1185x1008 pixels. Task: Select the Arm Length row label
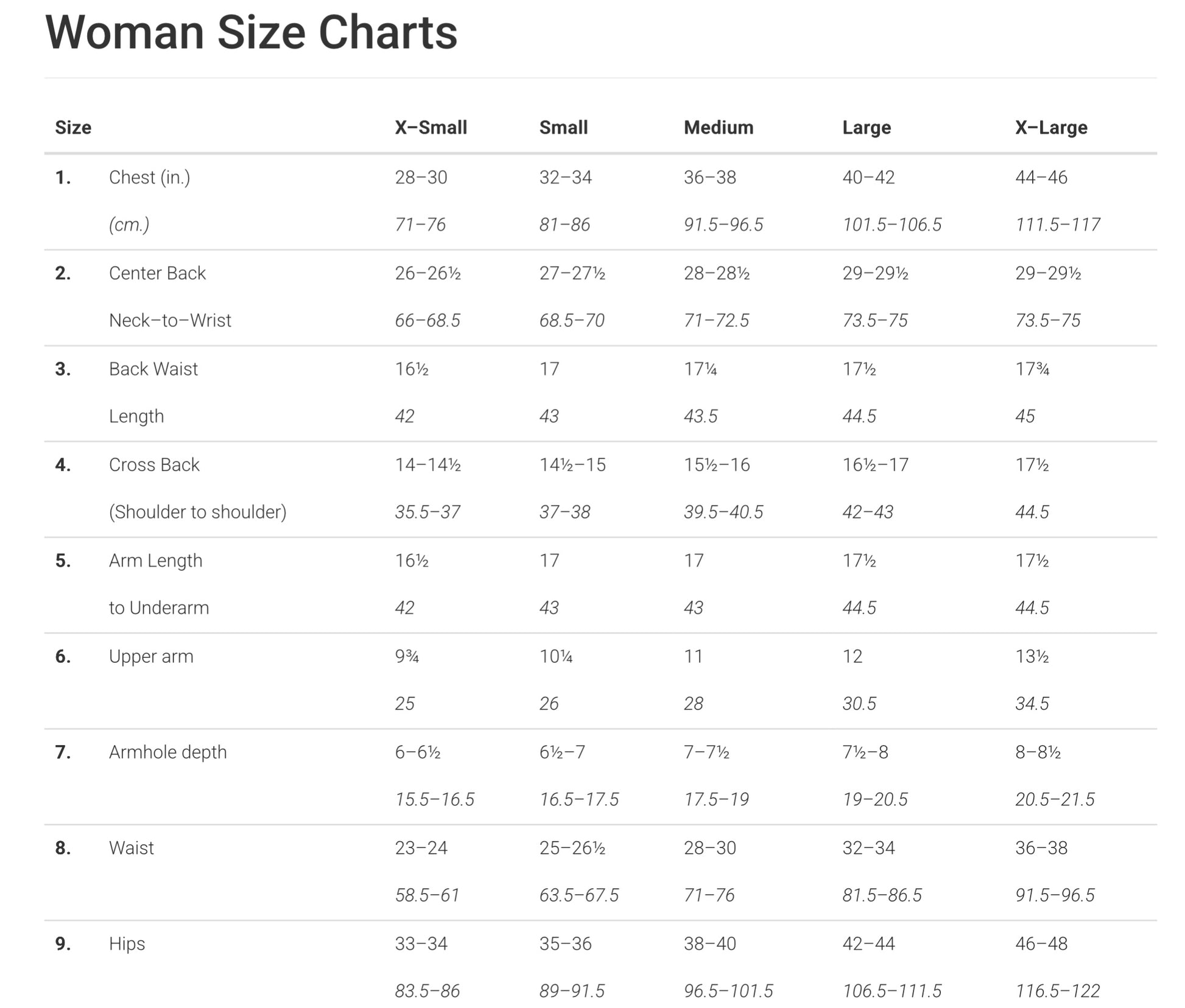[155, 561]
